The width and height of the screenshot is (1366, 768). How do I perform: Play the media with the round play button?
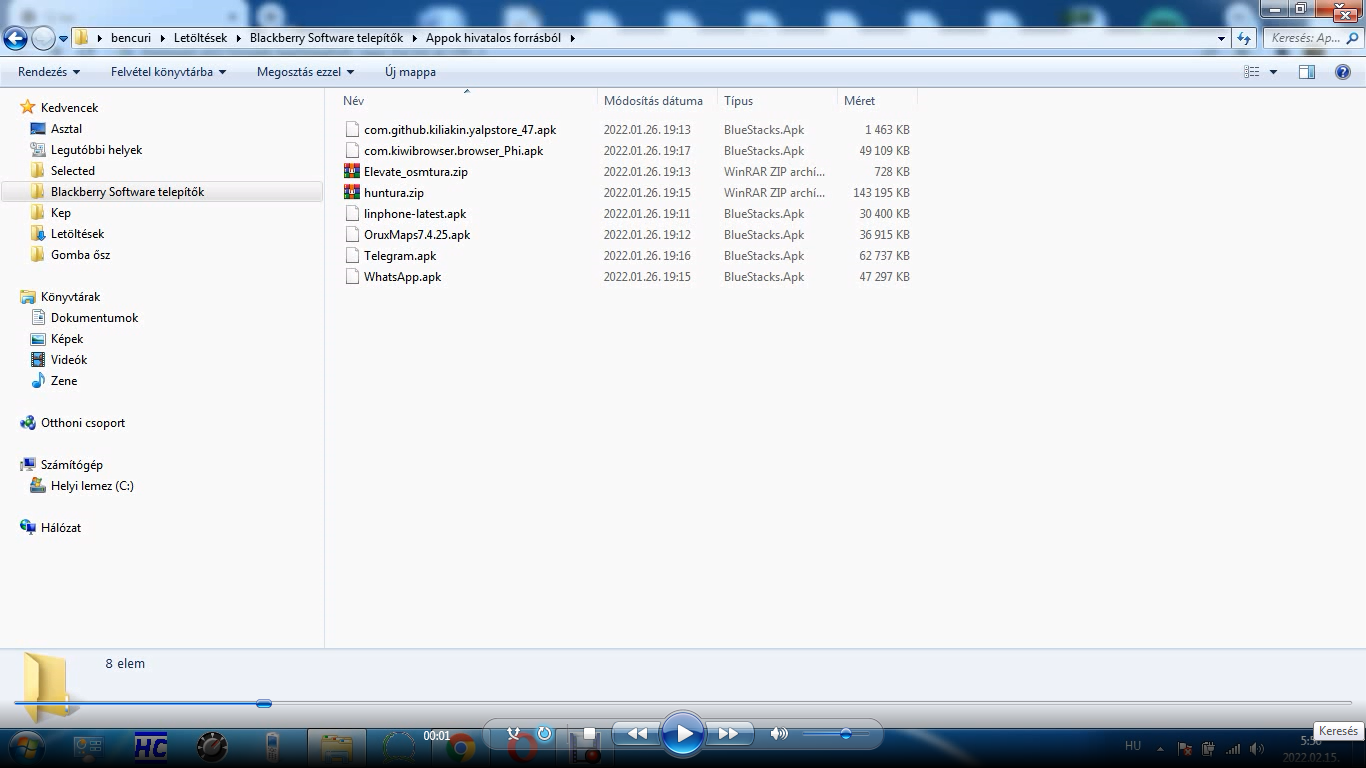(x=683, y=734)
